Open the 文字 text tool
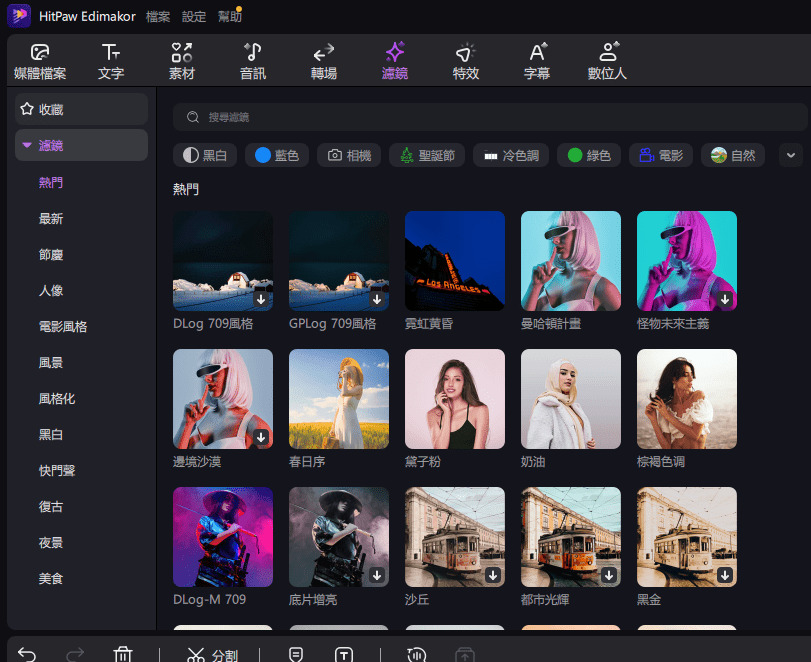 click(x=111, y=61)
